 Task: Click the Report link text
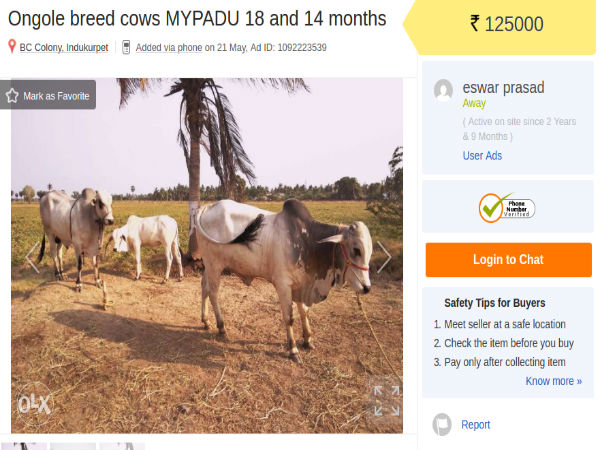click(476, 425)
